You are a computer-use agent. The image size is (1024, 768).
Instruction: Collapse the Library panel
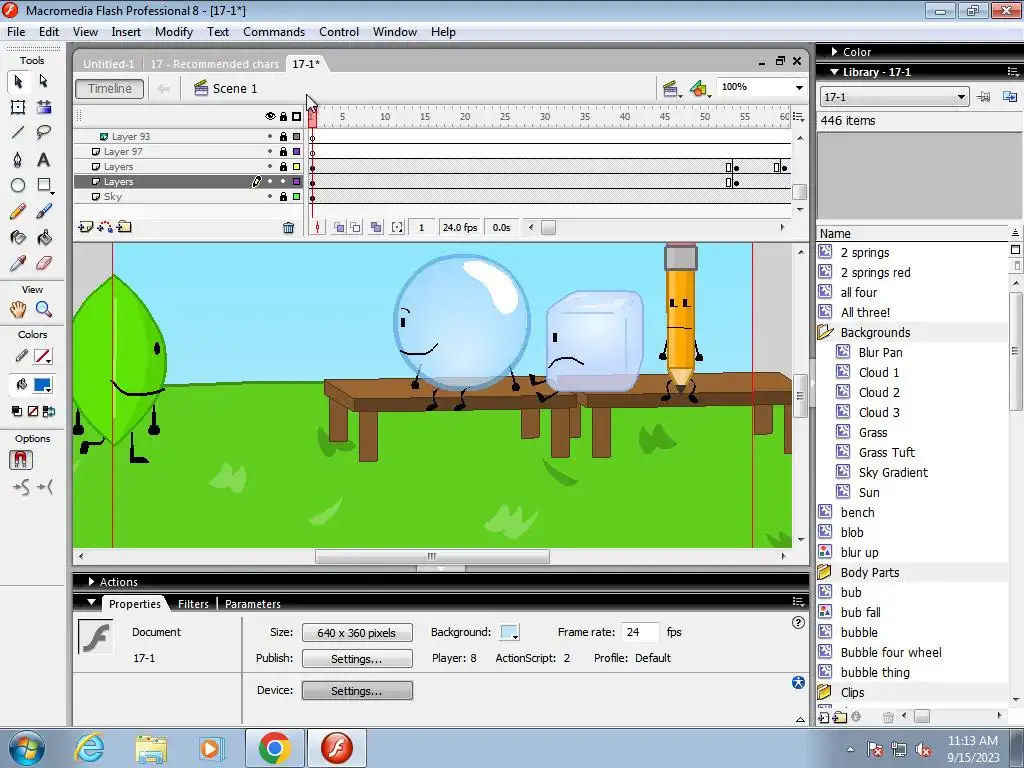click(x=835, y=72)
